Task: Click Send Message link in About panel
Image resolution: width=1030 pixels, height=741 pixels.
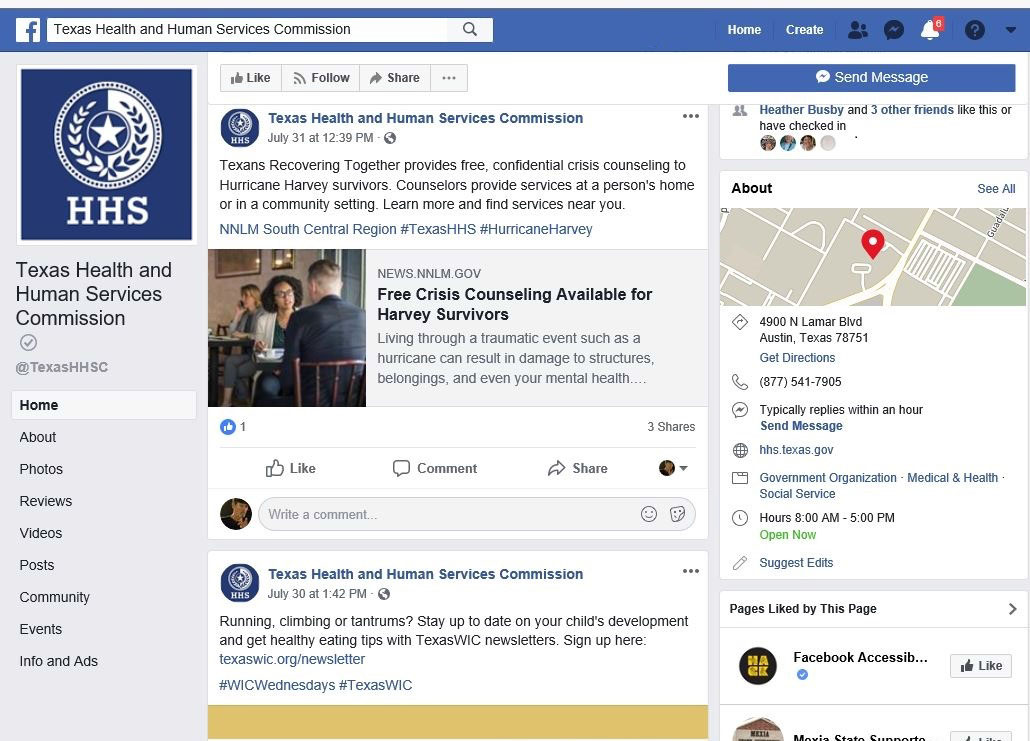Action: pos(801,426)
